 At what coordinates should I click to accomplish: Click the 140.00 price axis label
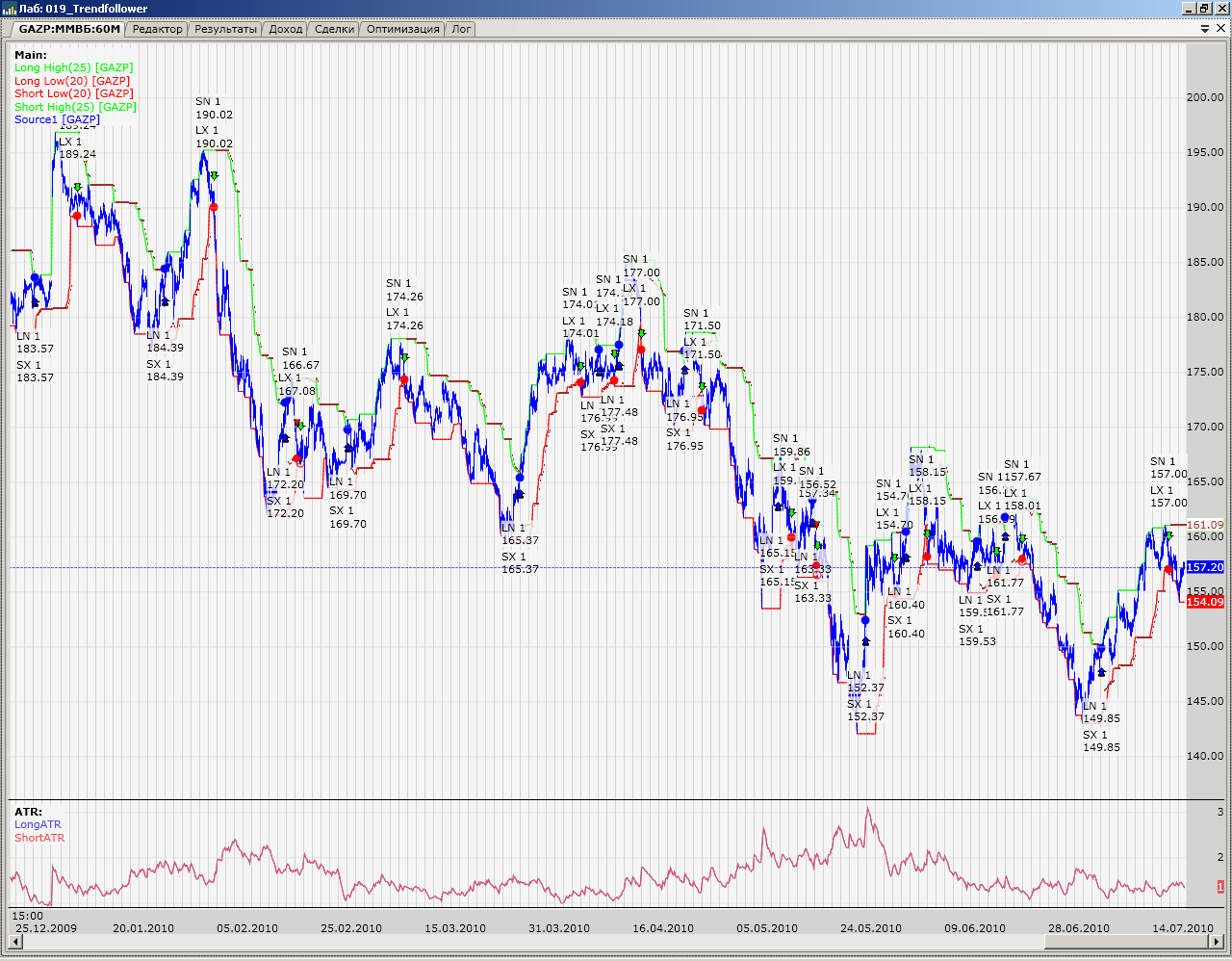(1205, 756)
